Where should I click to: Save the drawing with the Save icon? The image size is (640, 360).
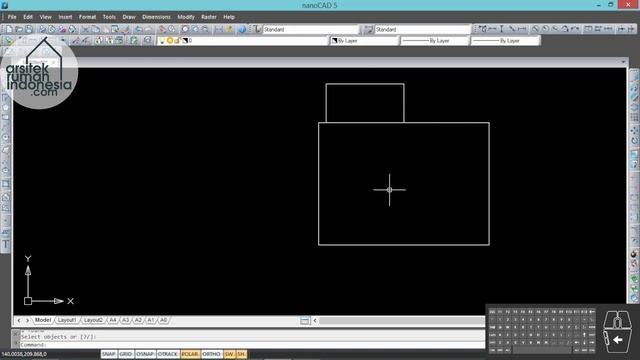click(29, 29)
